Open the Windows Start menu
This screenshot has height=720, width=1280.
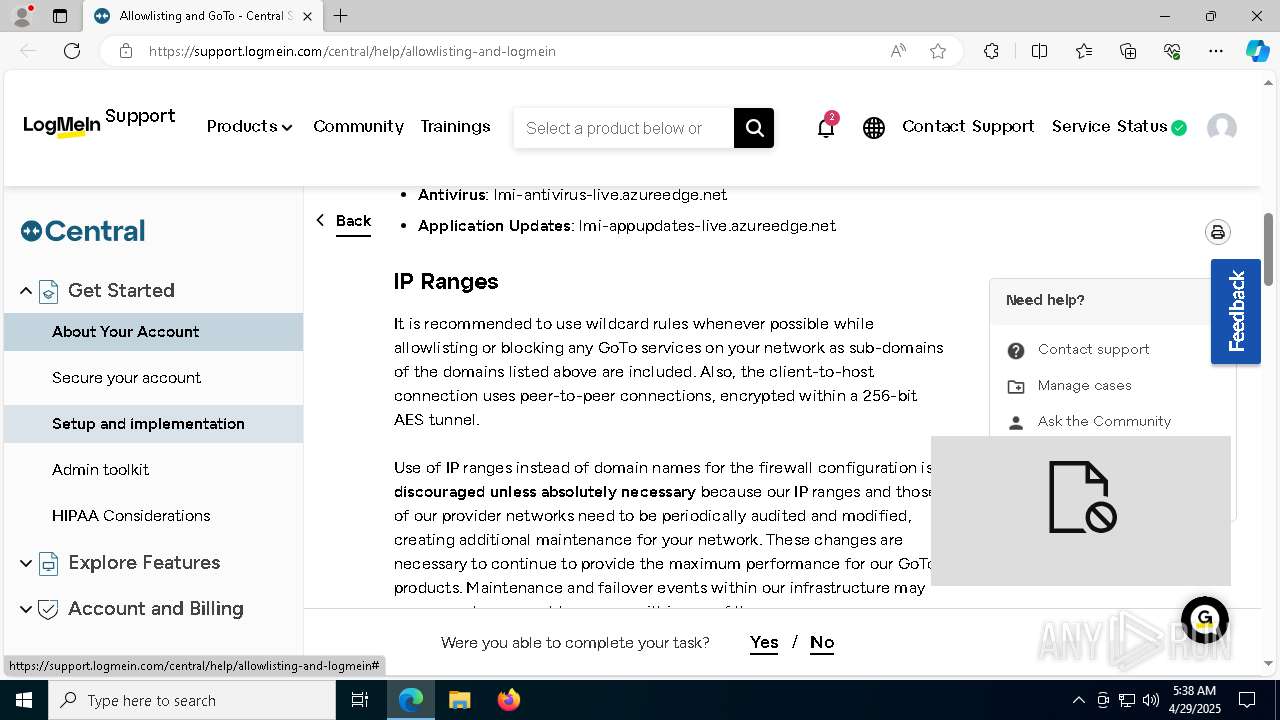pos(24,700)
